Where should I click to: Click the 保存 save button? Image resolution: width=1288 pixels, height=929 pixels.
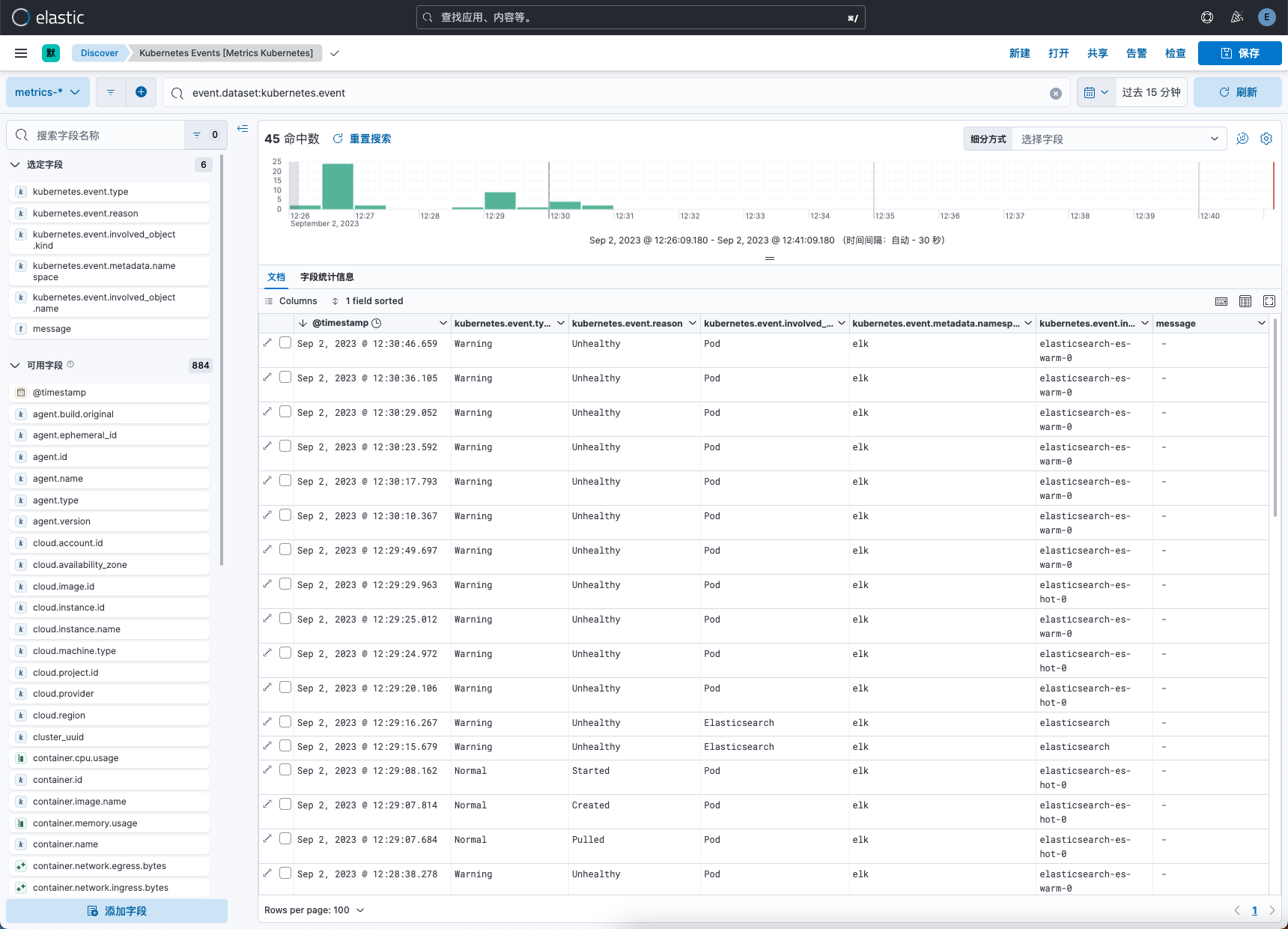pyautogui.click(x=1240, y=53)
